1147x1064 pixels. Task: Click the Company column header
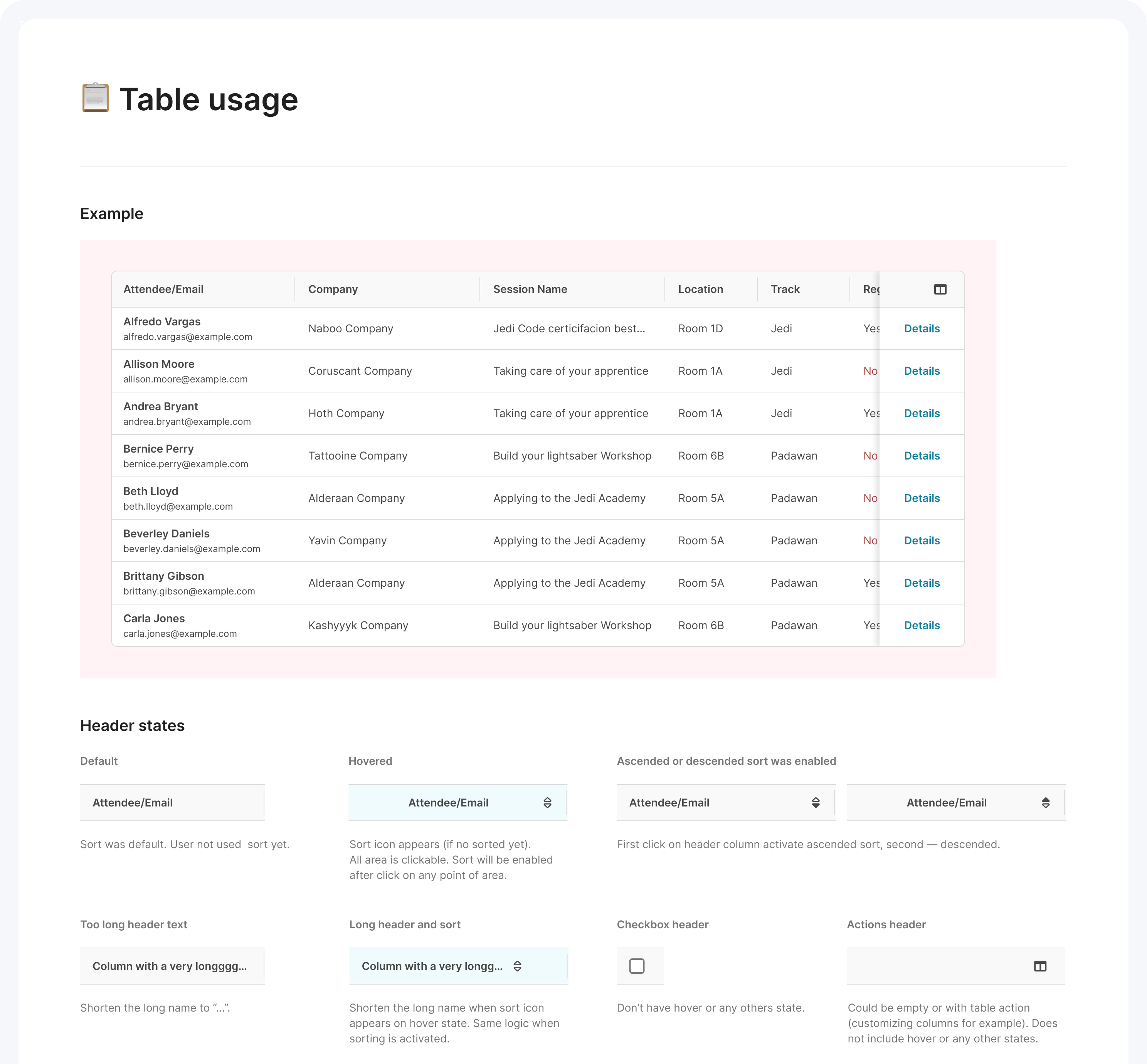click(x=388, y=289)
